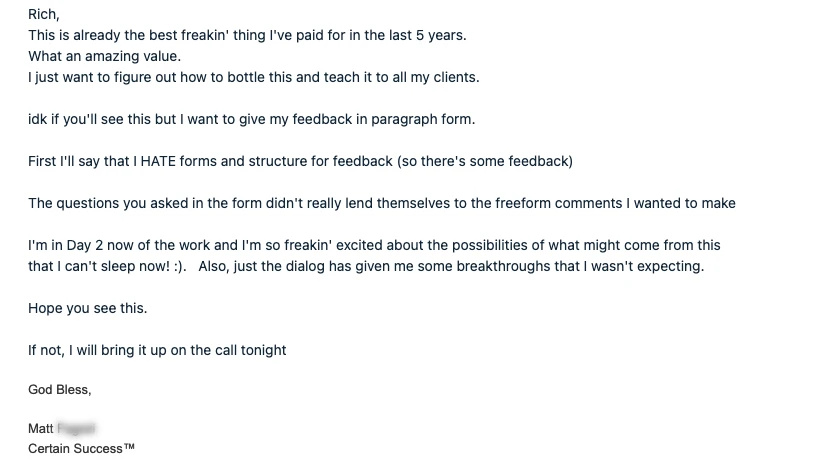816x462 pixels.
Task: Click the "Hope you see this." line
Action: 87,308
